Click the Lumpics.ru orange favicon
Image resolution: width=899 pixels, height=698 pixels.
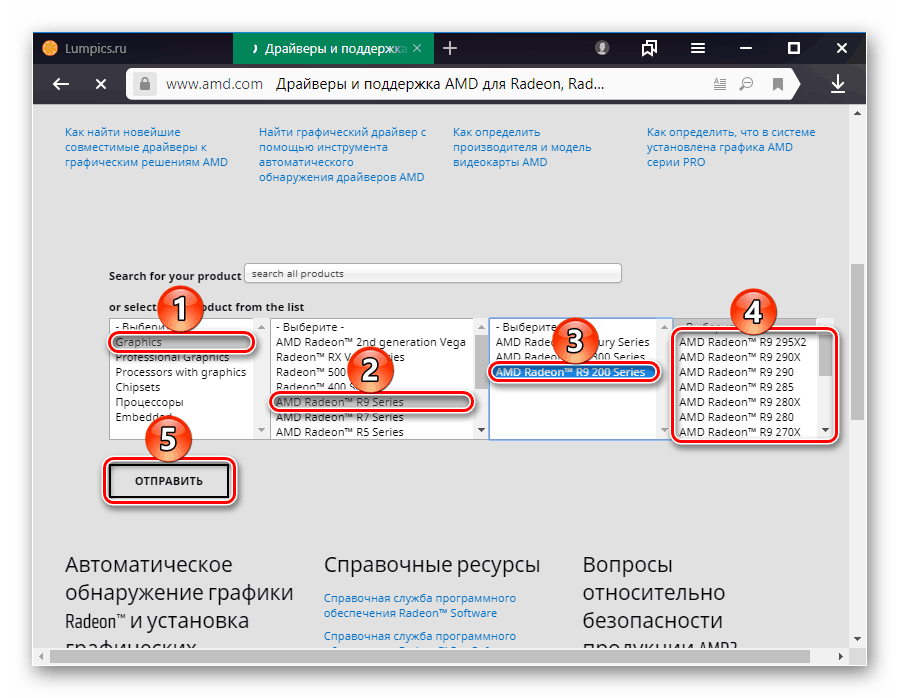click(50, 48)
